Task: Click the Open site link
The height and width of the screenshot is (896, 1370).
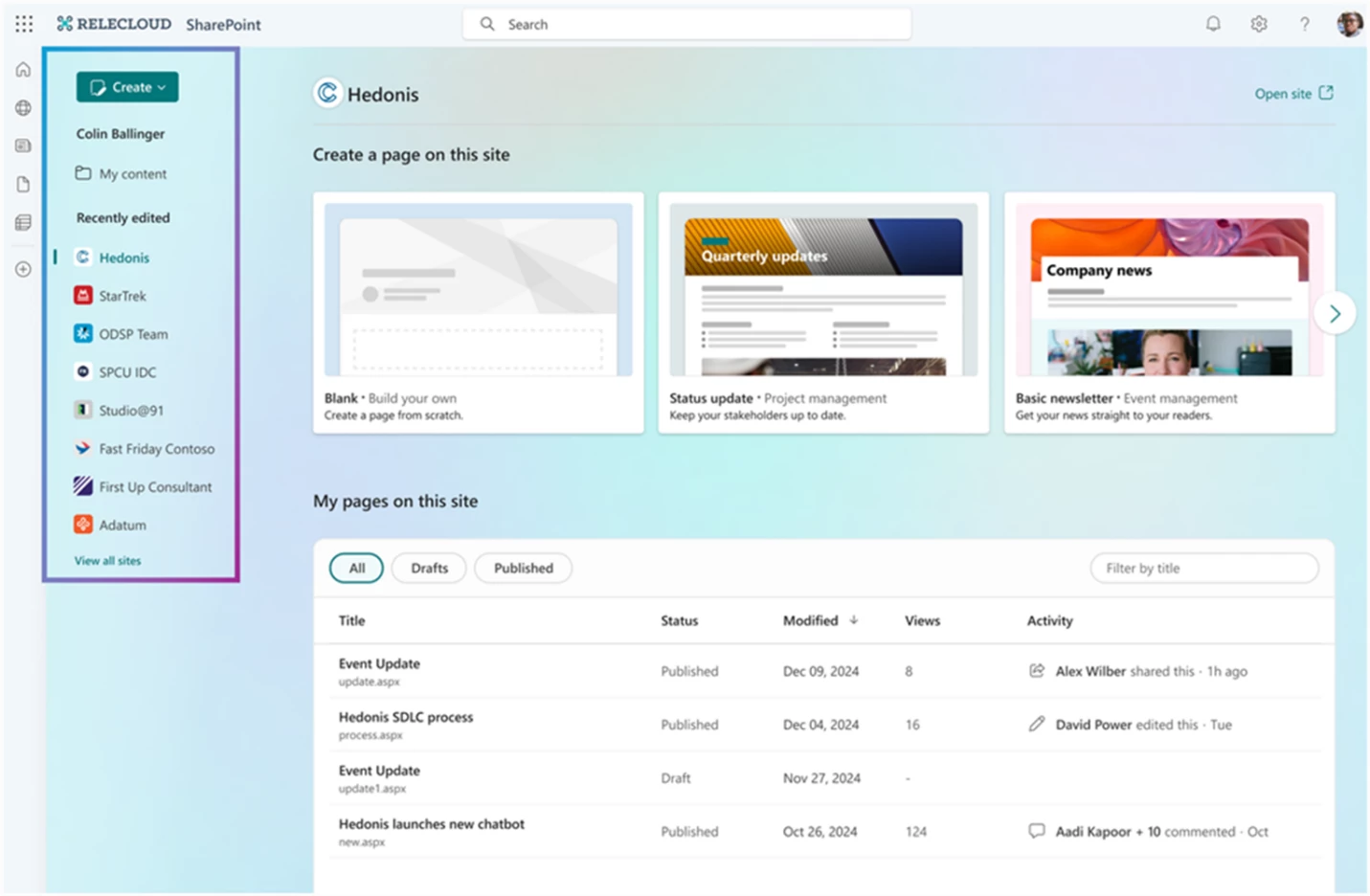Action: 1293,94
